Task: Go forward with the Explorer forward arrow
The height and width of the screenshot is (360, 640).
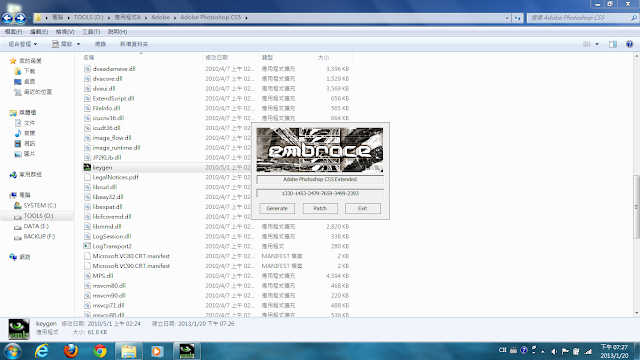Action: pos(20,18)
